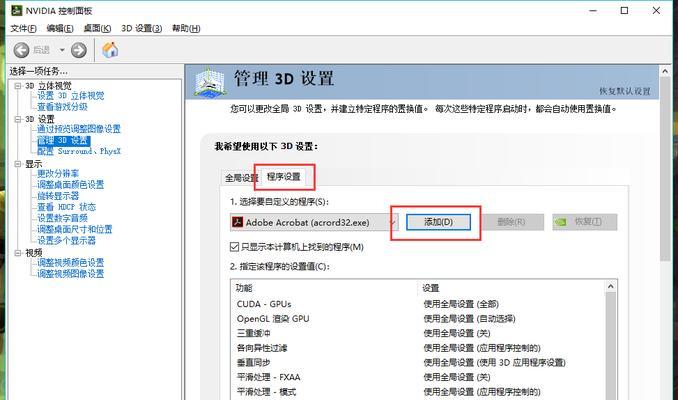The height and width of the screenshot is (400, 678).
Task: Collapse the 显示 tree node
Action: (x=18, y=164)
